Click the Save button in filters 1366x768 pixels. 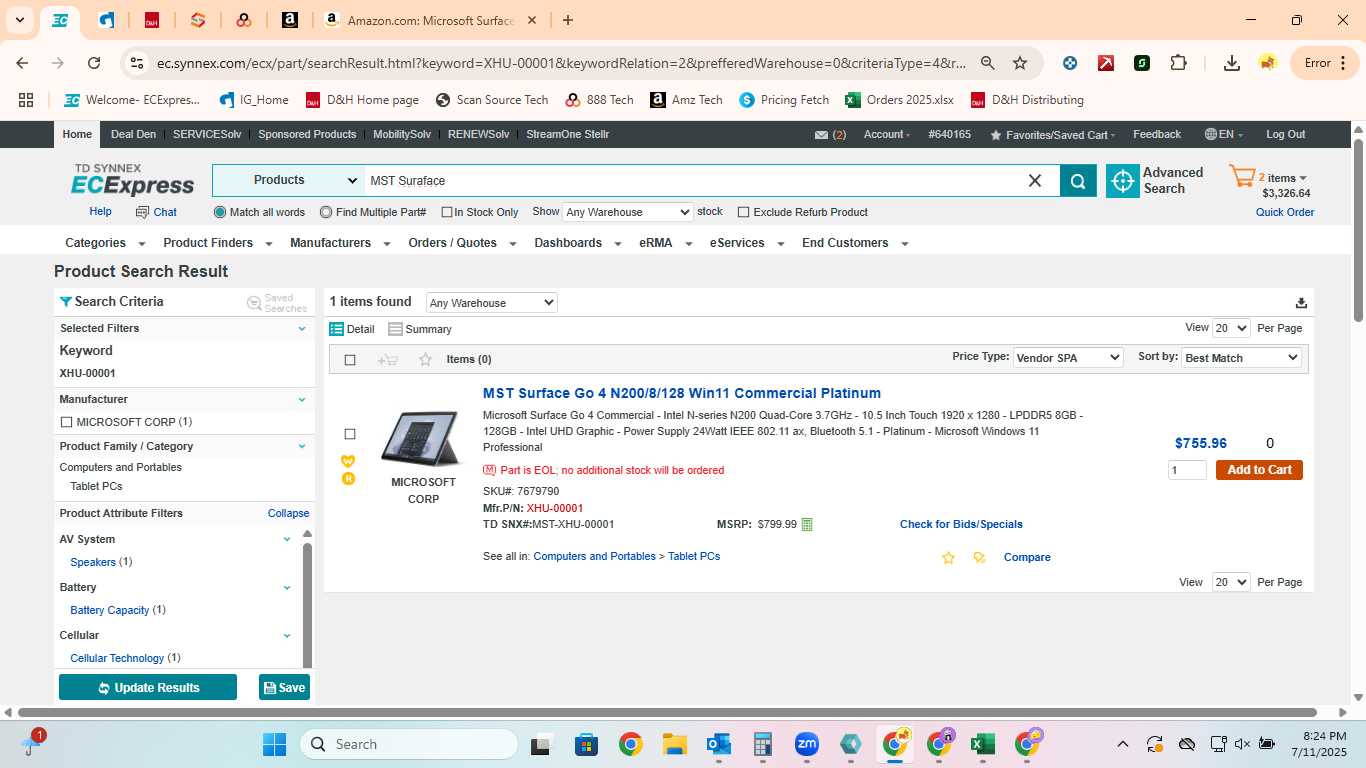[284, 688]
